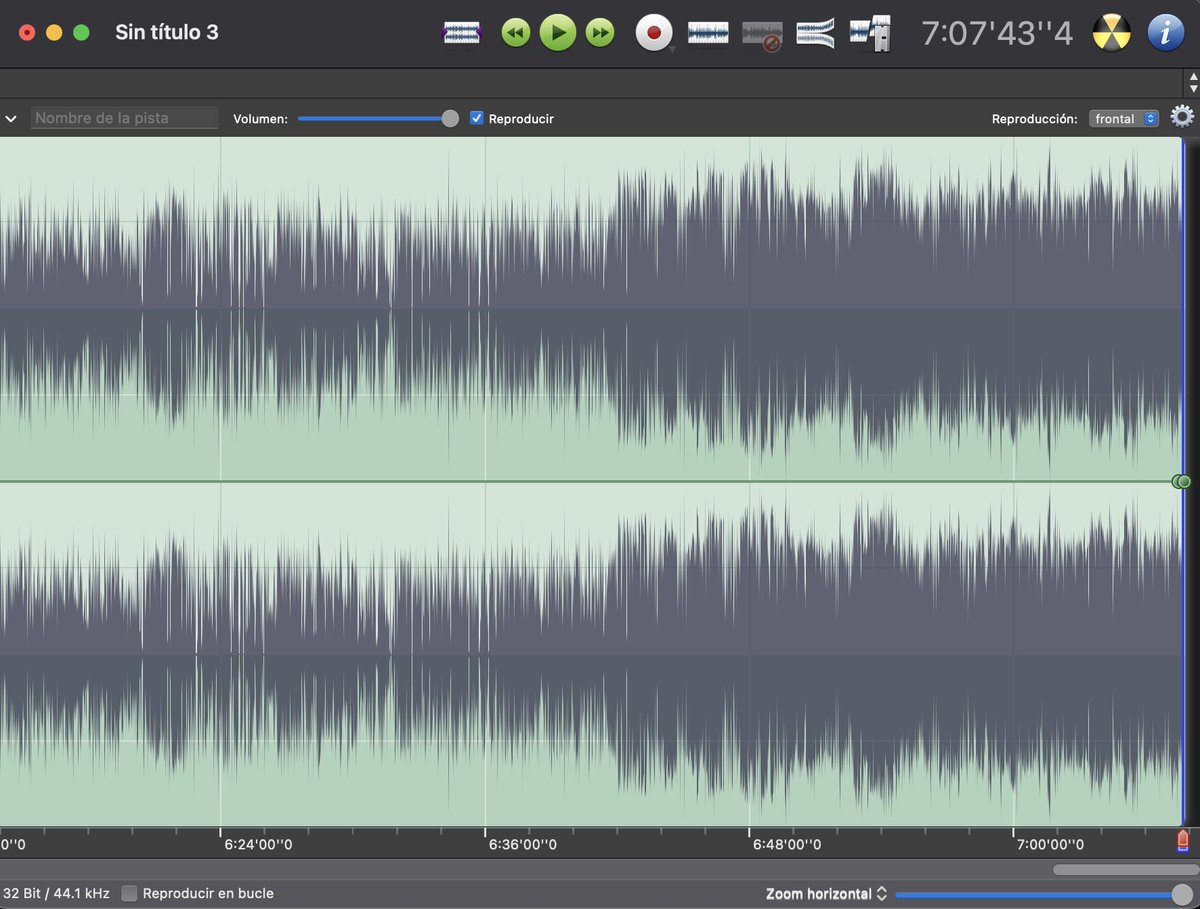Click the 6:24'00''0 timeline label

(259, 844)
